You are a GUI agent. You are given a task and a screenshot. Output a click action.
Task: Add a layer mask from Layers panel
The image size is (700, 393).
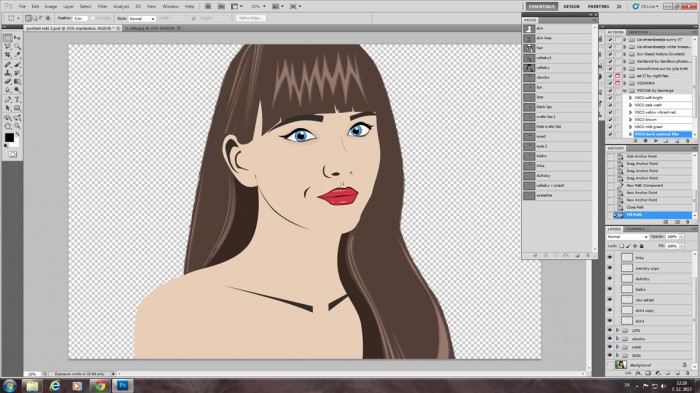pyautogui.click(x=649, y=373)
